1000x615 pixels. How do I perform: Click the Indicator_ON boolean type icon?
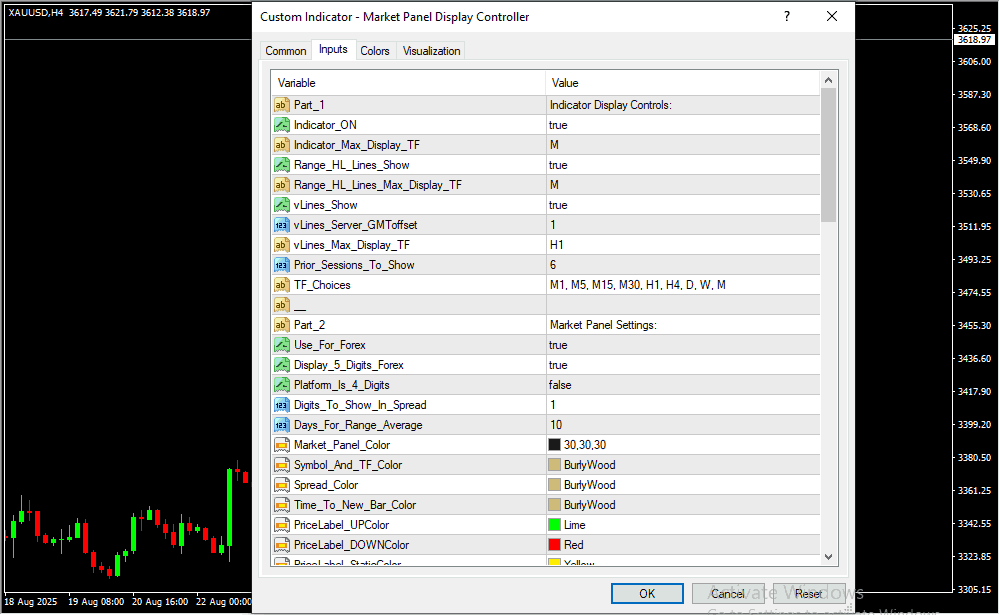coord(281,125)
